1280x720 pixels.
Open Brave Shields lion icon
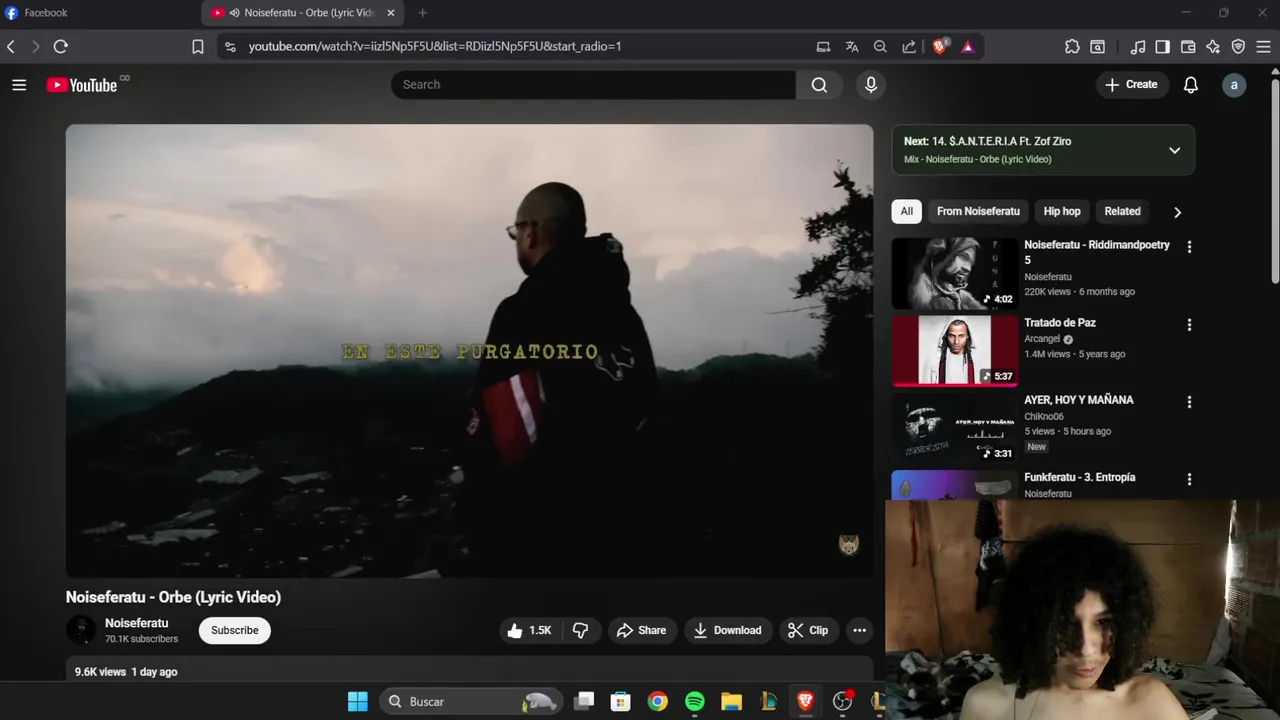click(x=940, y=46)
